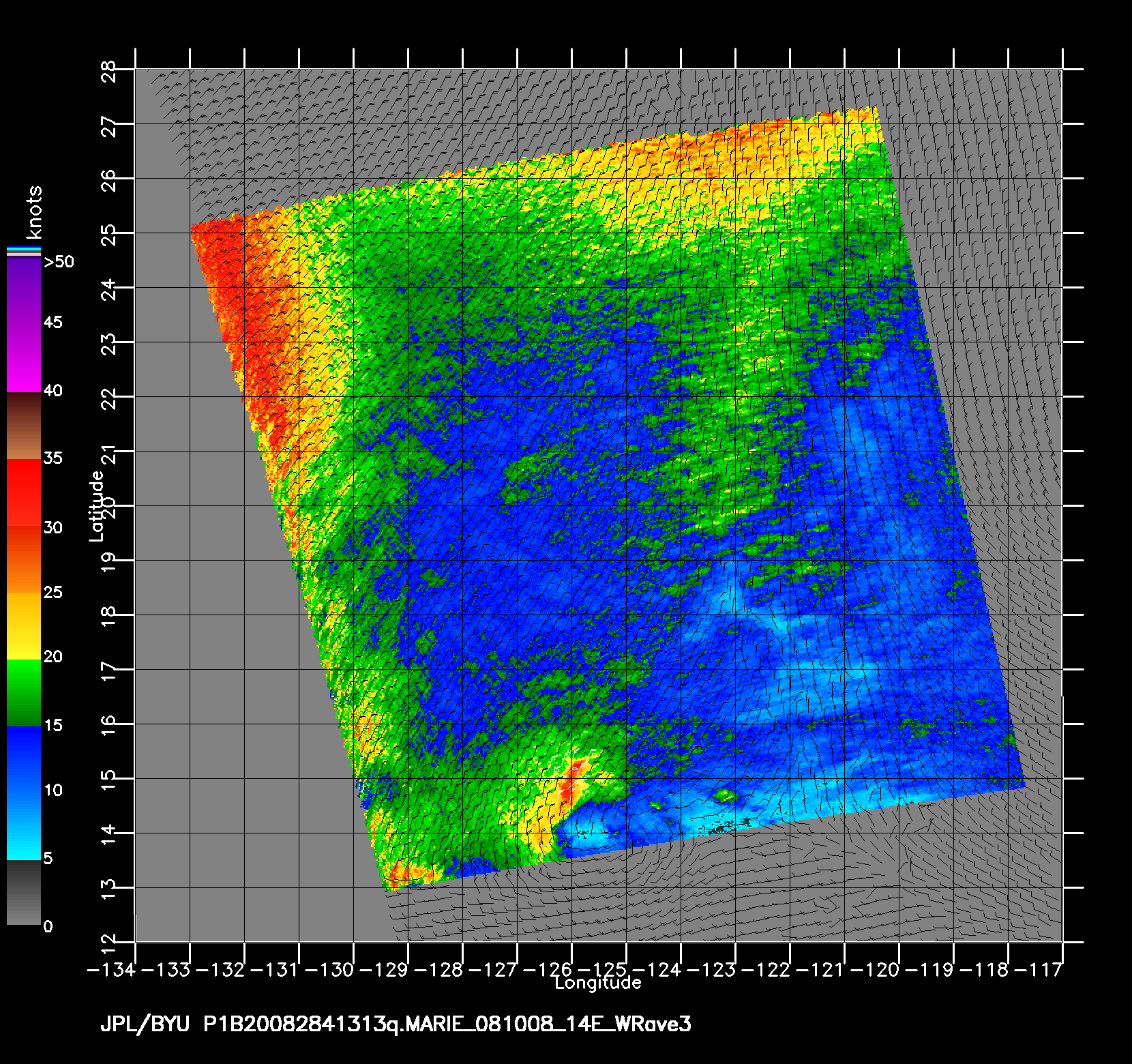Image resolution: width=1132 pixels, height=1064 pixels.
Task: Click the 'Longitude' axis title
Action: [598, 983]
